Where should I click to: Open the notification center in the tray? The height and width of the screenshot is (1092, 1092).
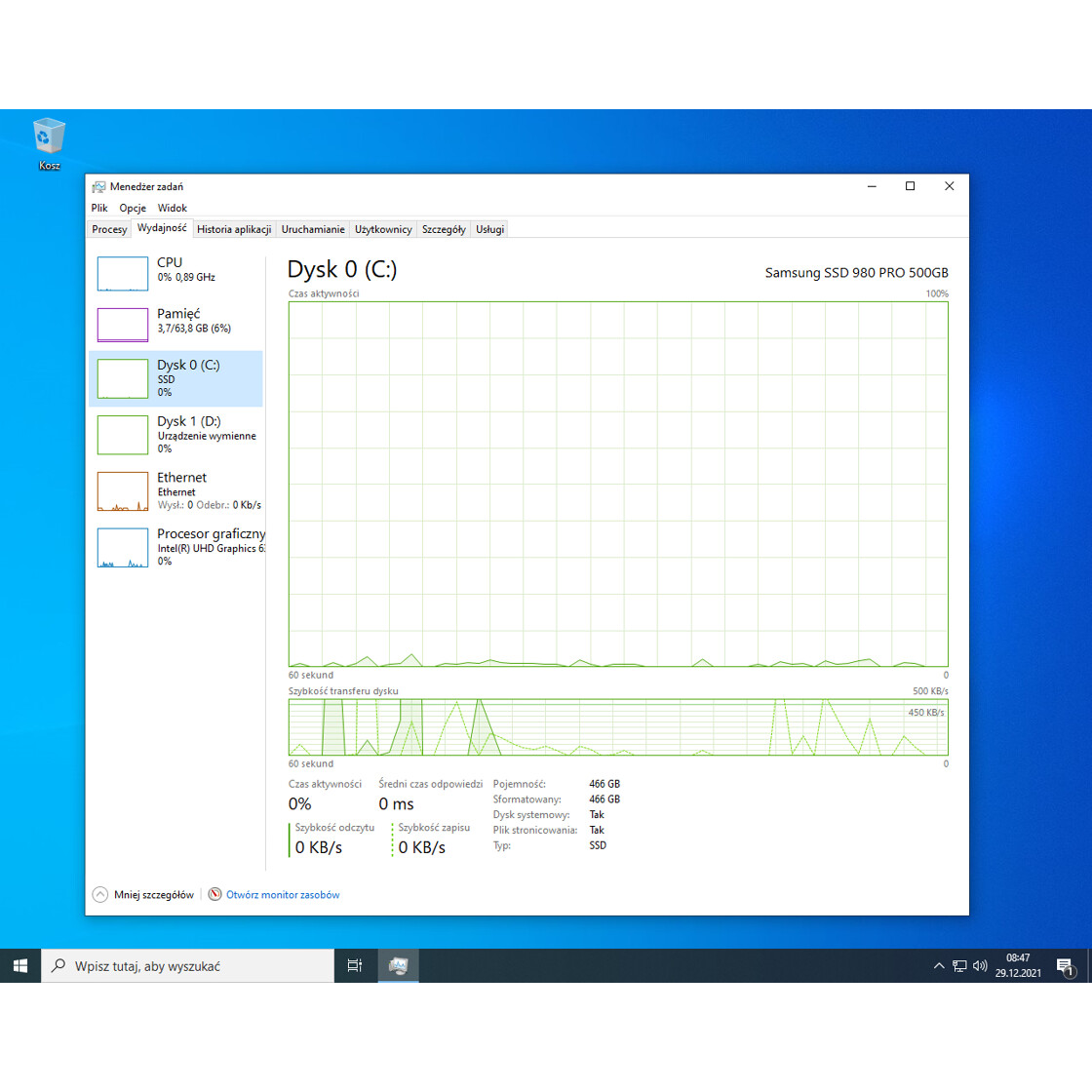(1067, 965)
